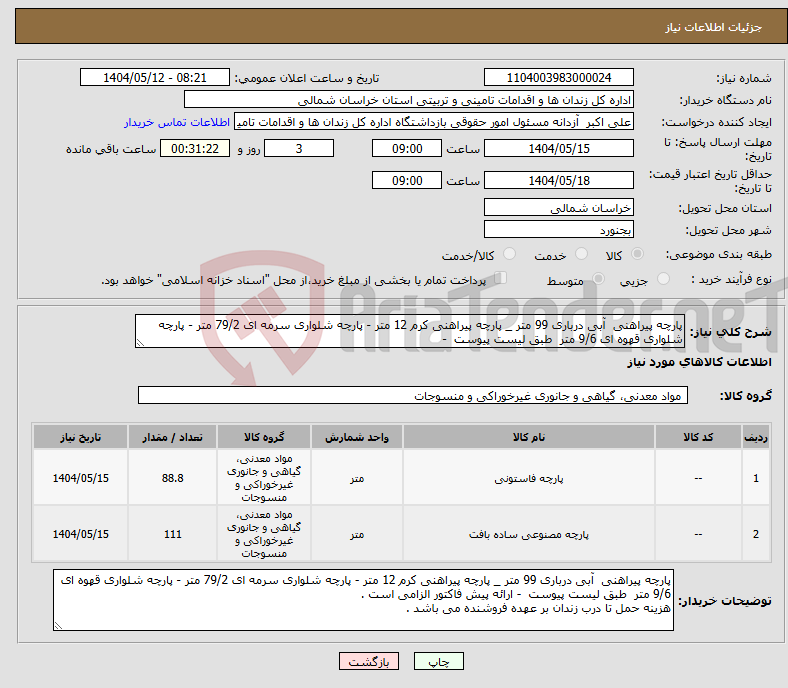The width and height of the screenshot is (788, 688).
Task: Select the جزیی purchase type radio
Action: coord(663,278)
